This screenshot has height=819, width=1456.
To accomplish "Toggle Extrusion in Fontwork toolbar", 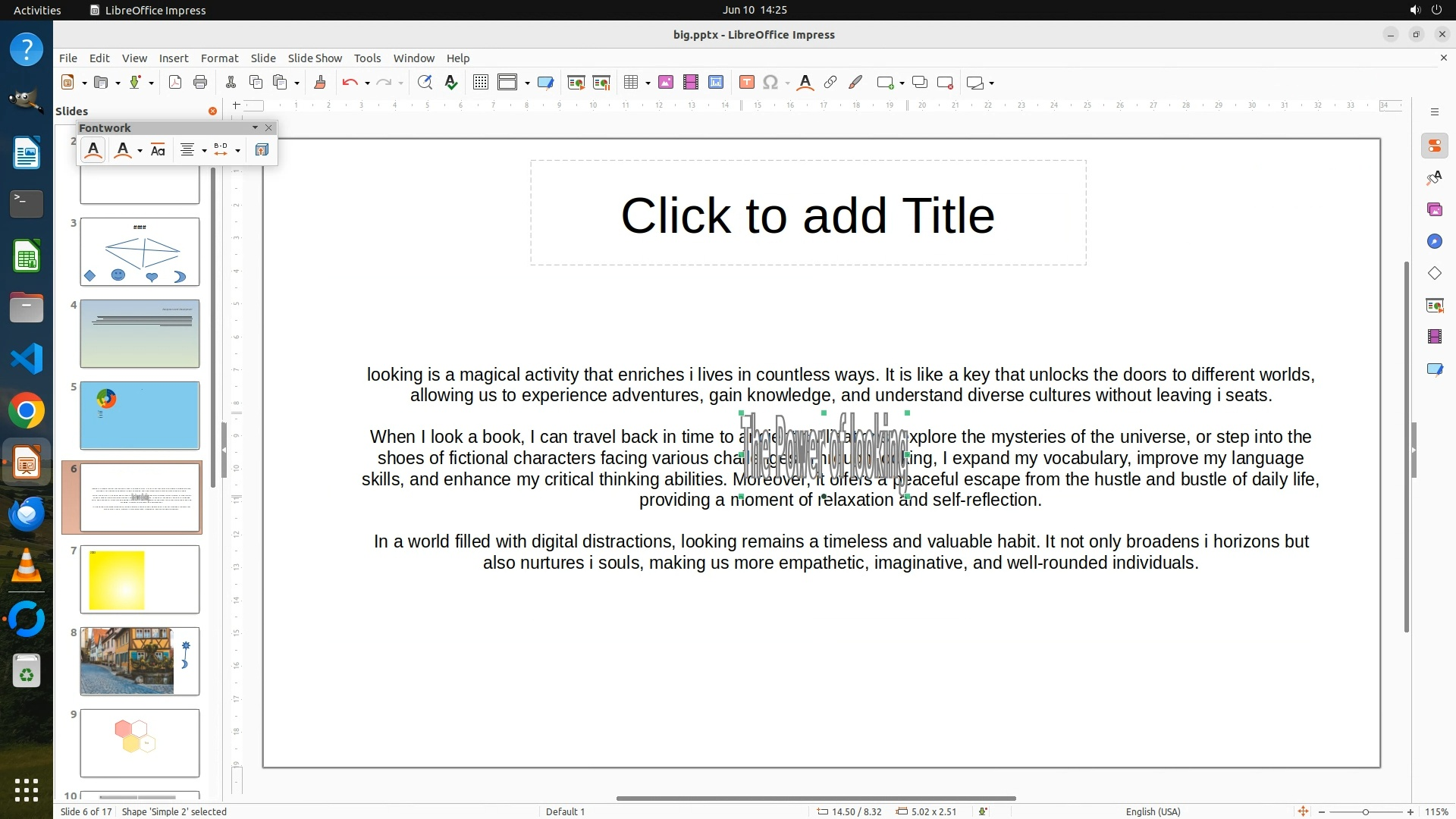I will 262,150.
